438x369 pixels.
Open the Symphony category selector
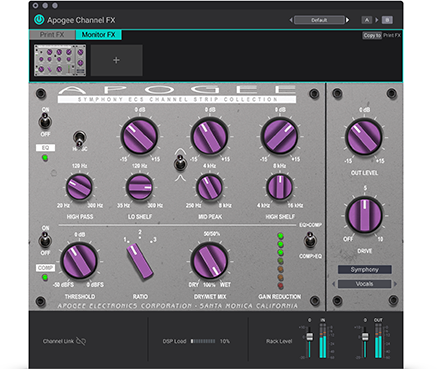pos(364,269)
